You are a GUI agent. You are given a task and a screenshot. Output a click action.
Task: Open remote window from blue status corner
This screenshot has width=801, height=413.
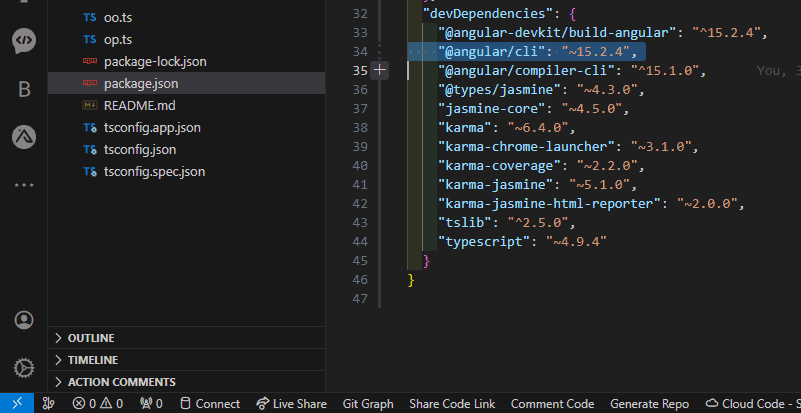[17, 403]
